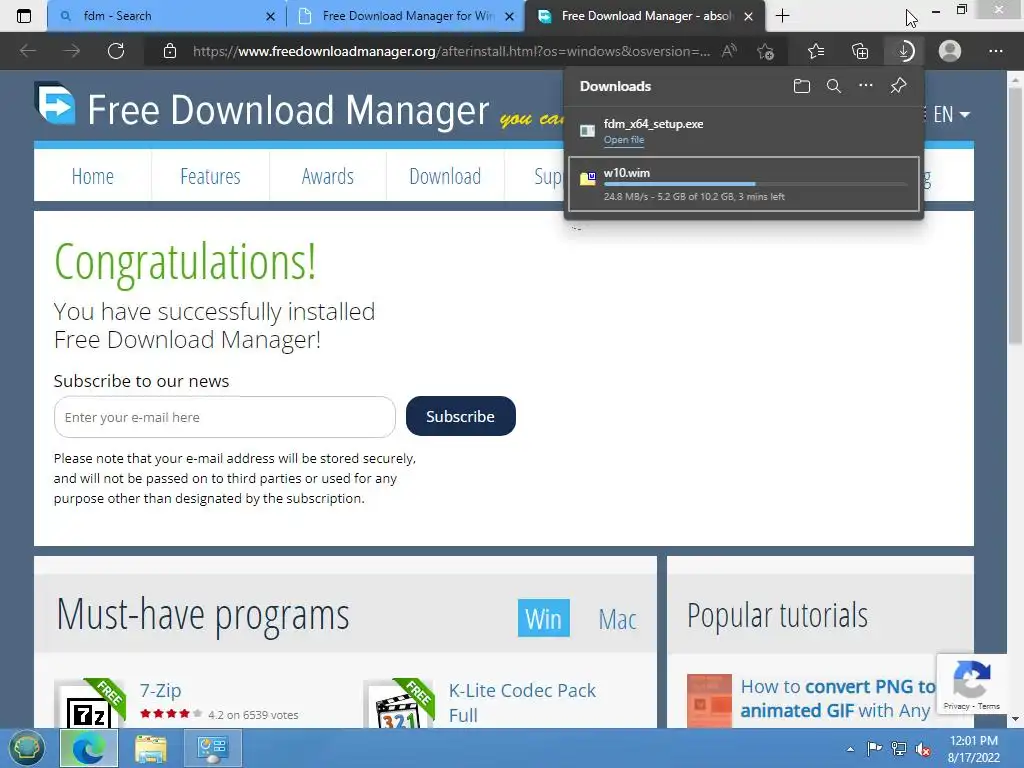Click the muted volume tray icon
The height and width of the screenshot is (768, 1024).
tap(923, 748)
